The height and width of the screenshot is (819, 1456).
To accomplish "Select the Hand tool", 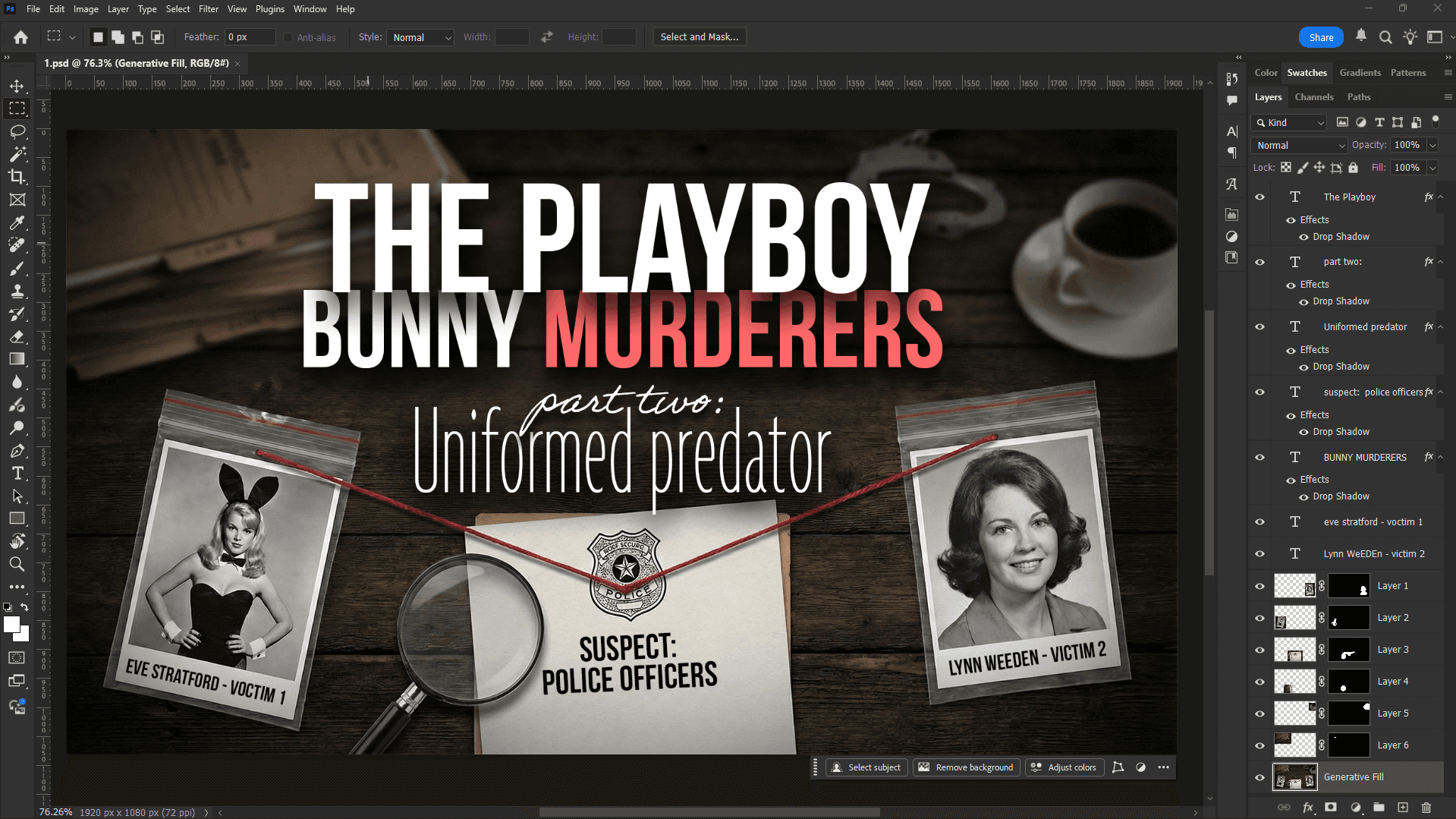I will [17, 541].
